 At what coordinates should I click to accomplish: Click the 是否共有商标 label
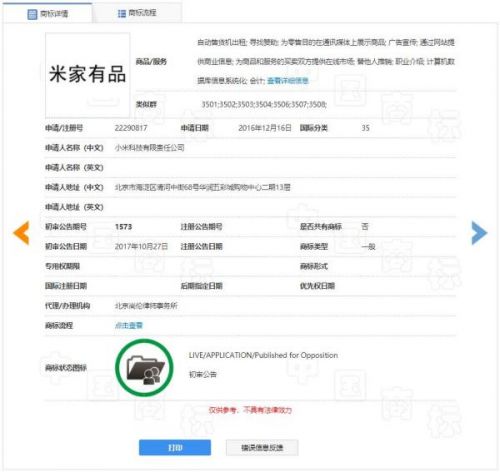pyautogui.click(x=321, y=227)
